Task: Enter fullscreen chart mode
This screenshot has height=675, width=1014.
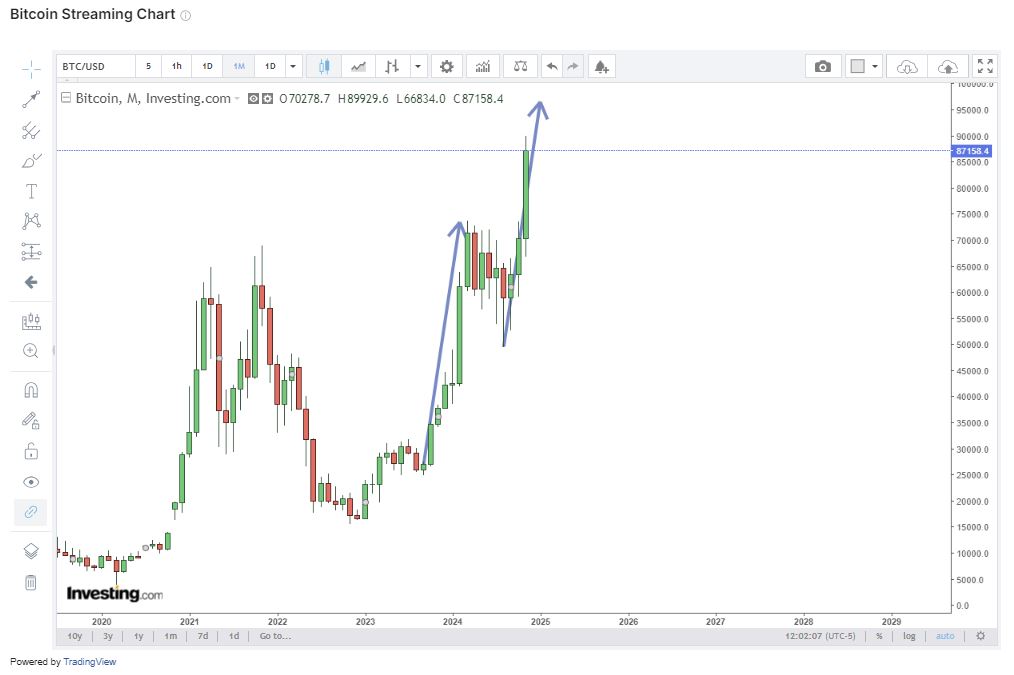Action: [985, 66]
